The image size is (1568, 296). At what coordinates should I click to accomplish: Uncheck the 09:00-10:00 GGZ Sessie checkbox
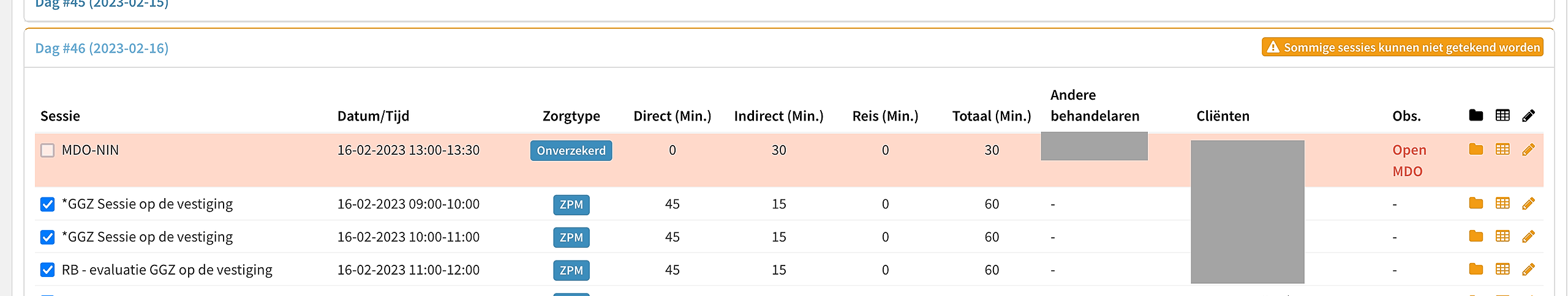tap(48, 204)
